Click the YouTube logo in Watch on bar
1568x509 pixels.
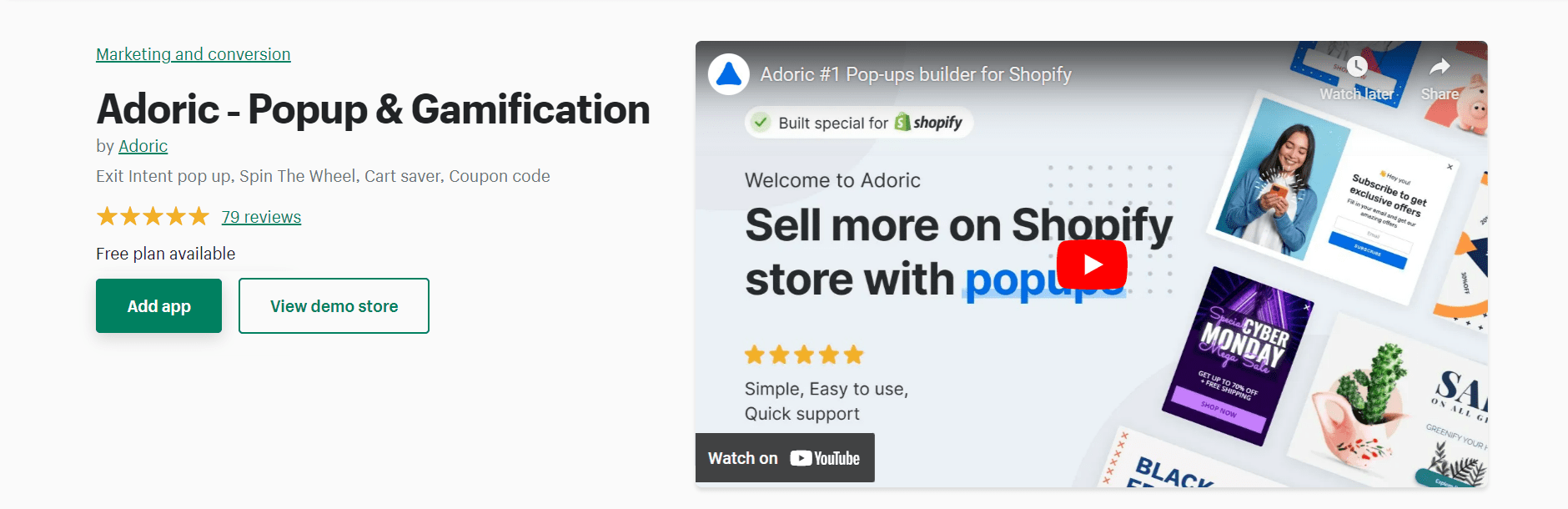(825, 458)
